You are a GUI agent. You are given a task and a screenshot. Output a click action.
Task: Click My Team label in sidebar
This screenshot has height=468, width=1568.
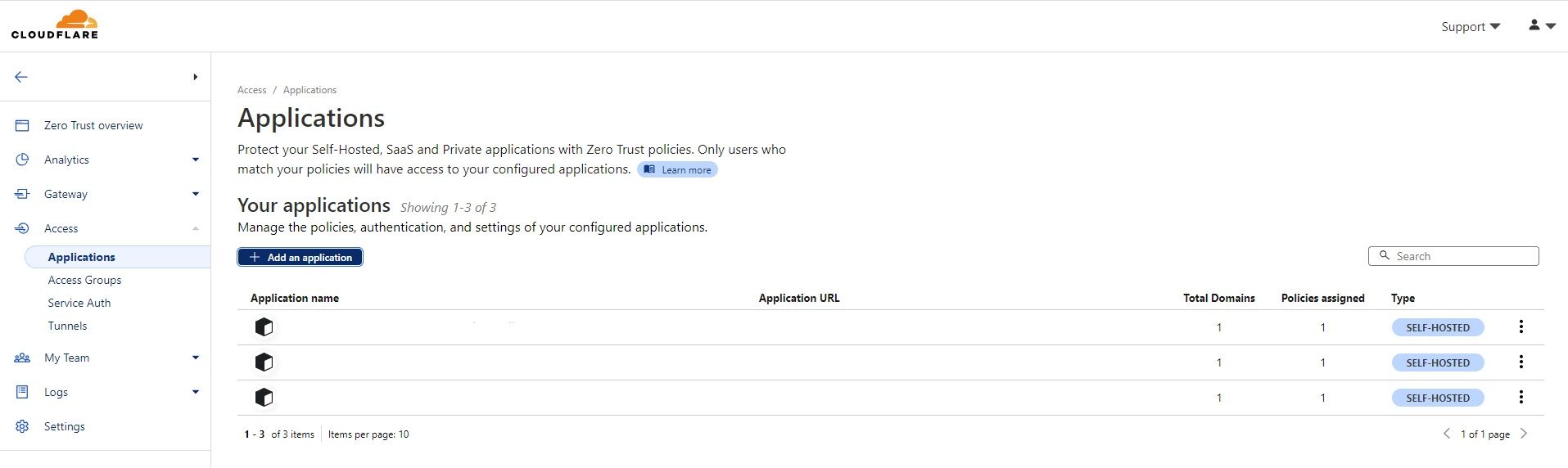point(66,358)
